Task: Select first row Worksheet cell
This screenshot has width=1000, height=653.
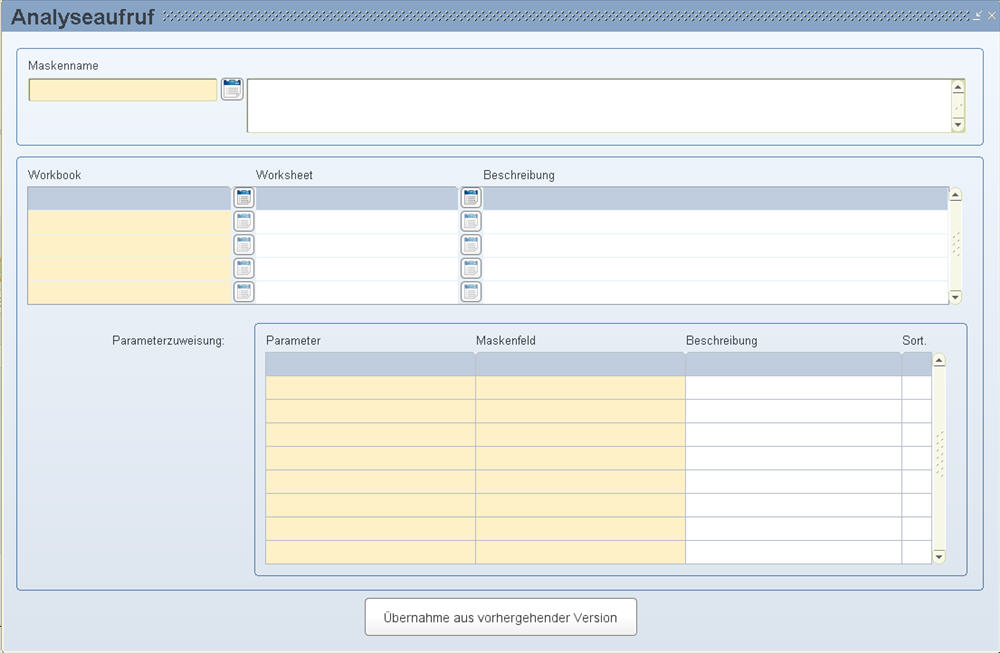Action: click(357, 198)
